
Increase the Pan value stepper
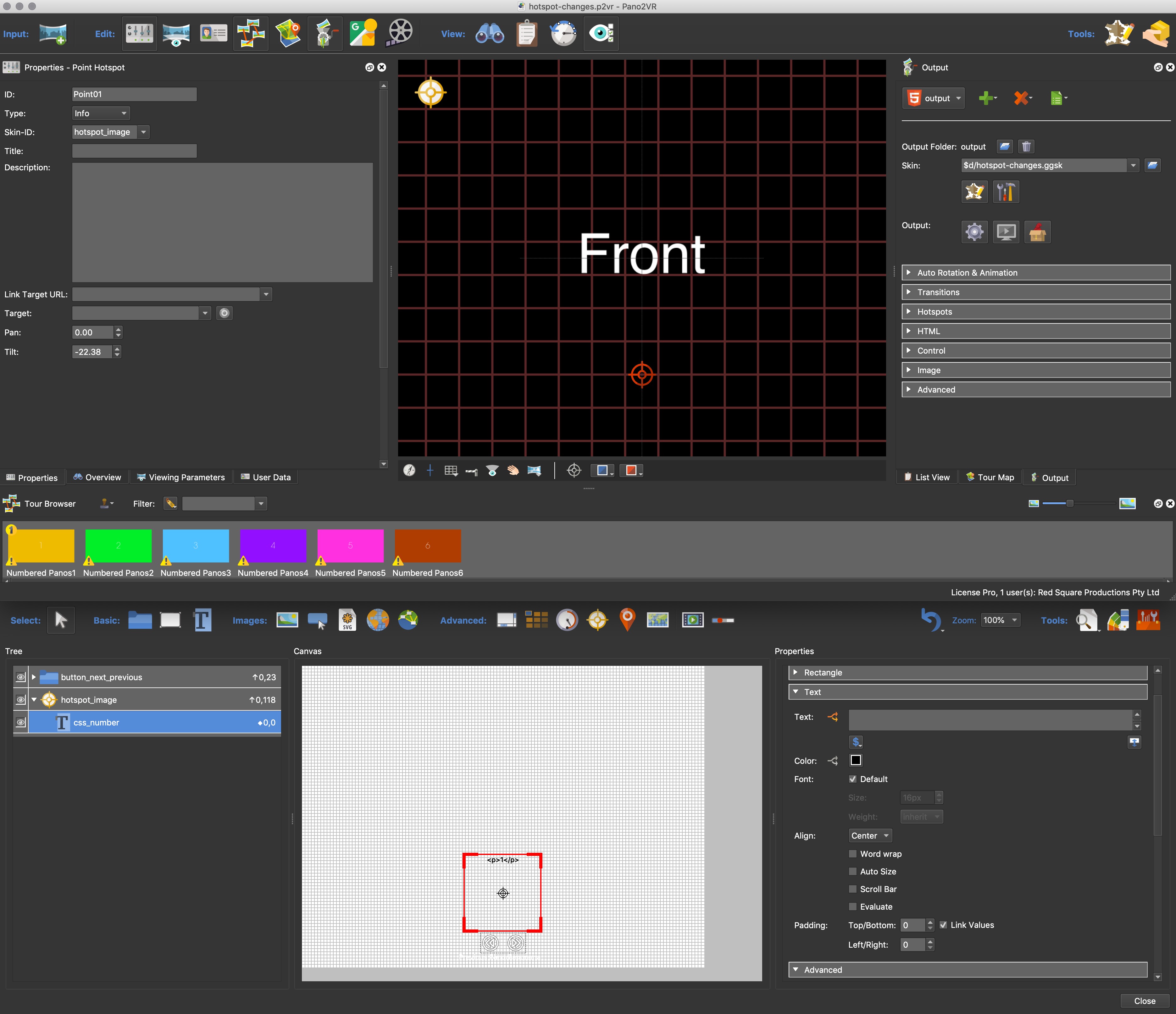118,329
